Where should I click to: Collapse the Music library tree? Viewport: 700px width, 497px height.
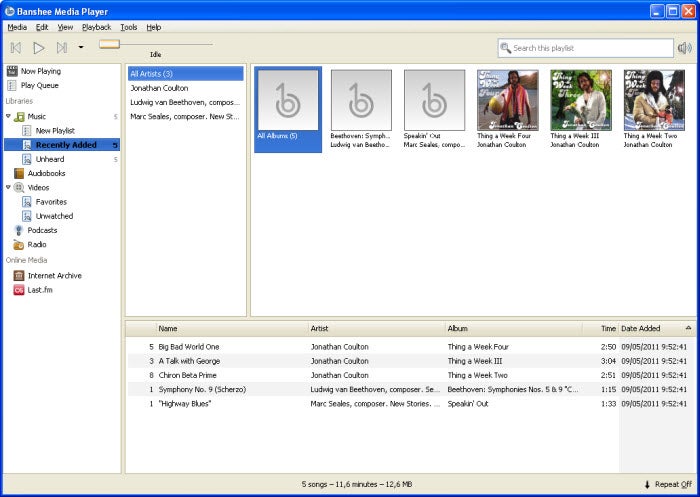click(x=8, y=117)
